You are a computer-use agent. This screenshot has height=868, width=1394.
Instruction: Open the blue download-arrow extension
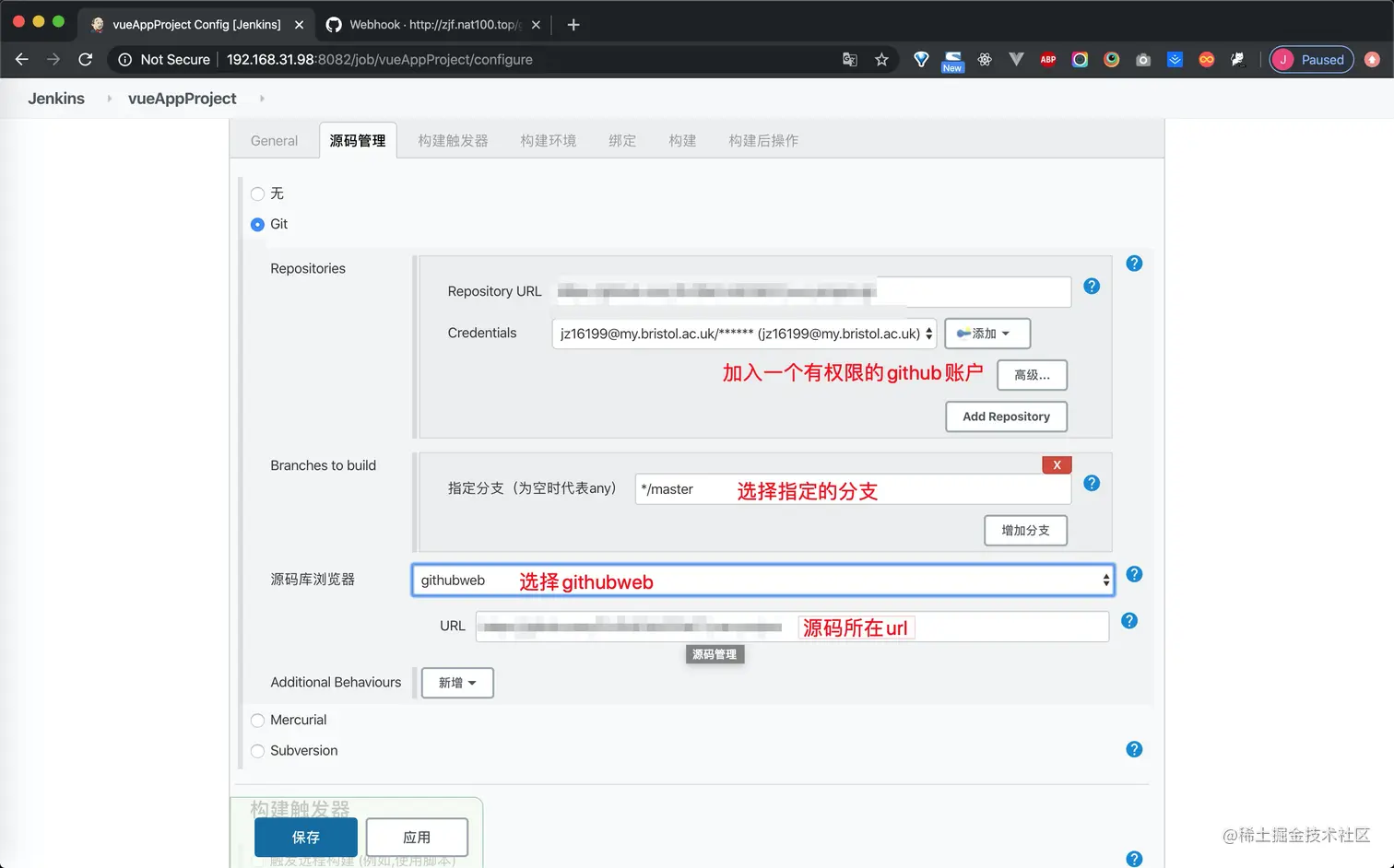pyautogui.click(x=1175, y=60)
